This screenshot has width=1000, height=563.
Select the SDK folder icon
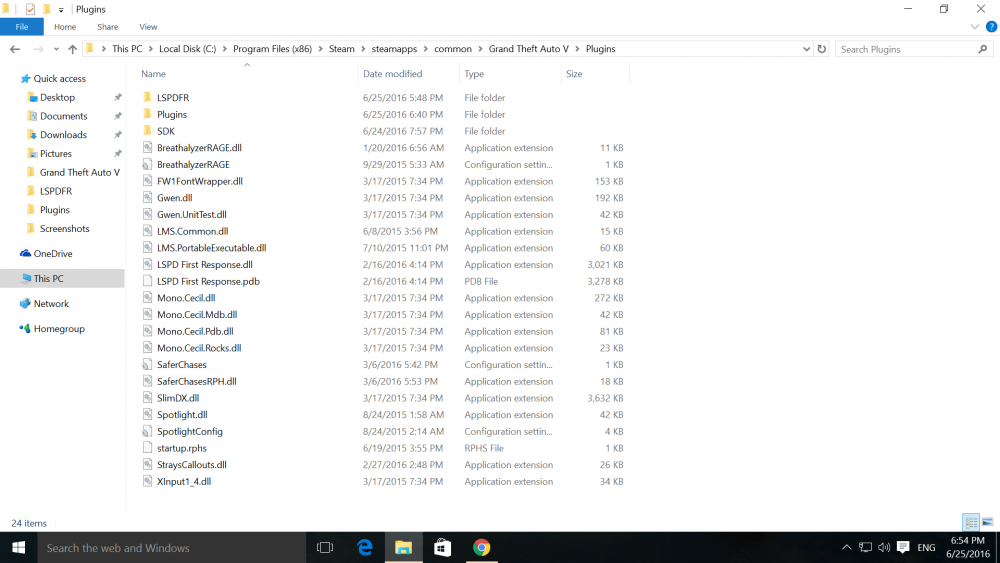tap(147, 131)
